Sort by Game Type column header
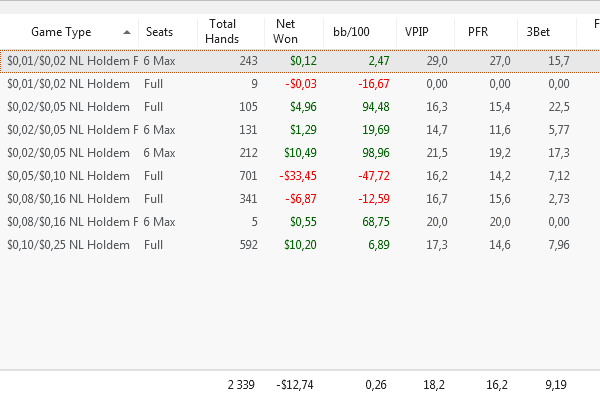 [69, 32]
